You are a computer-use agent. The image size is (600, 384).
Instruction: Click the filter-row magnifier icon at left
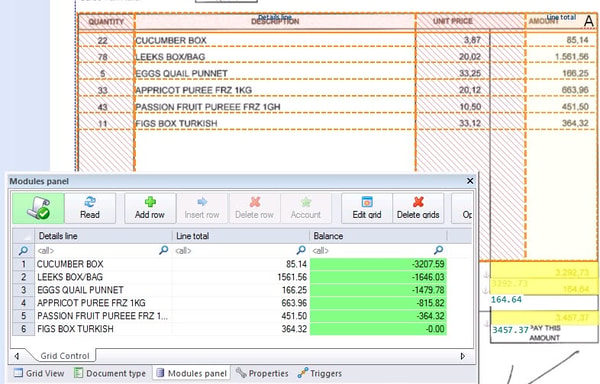click(23, 251)
